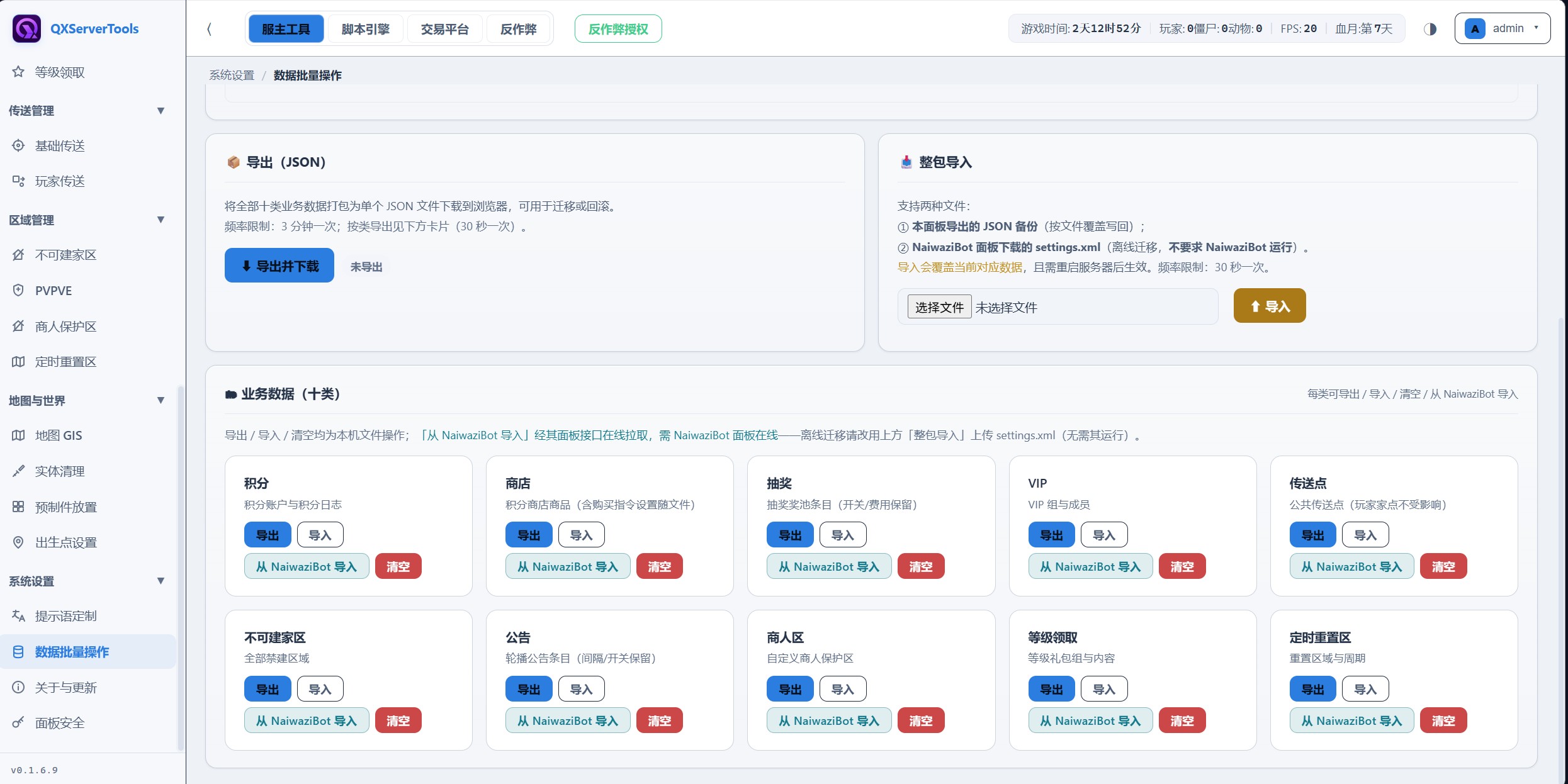Click 选择文件 file chooser
The width and height of the screenshot is (1568, 784).
point(939,307)
